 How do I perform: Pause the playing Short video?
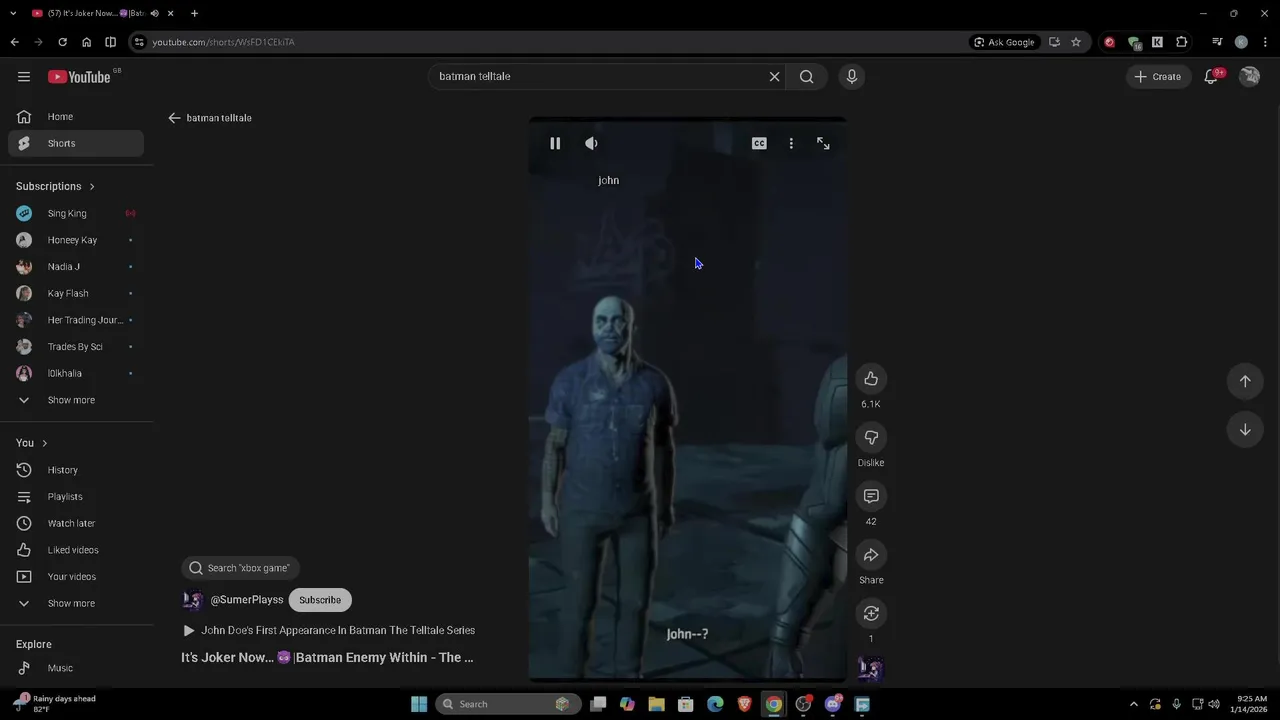coord(555,143)
